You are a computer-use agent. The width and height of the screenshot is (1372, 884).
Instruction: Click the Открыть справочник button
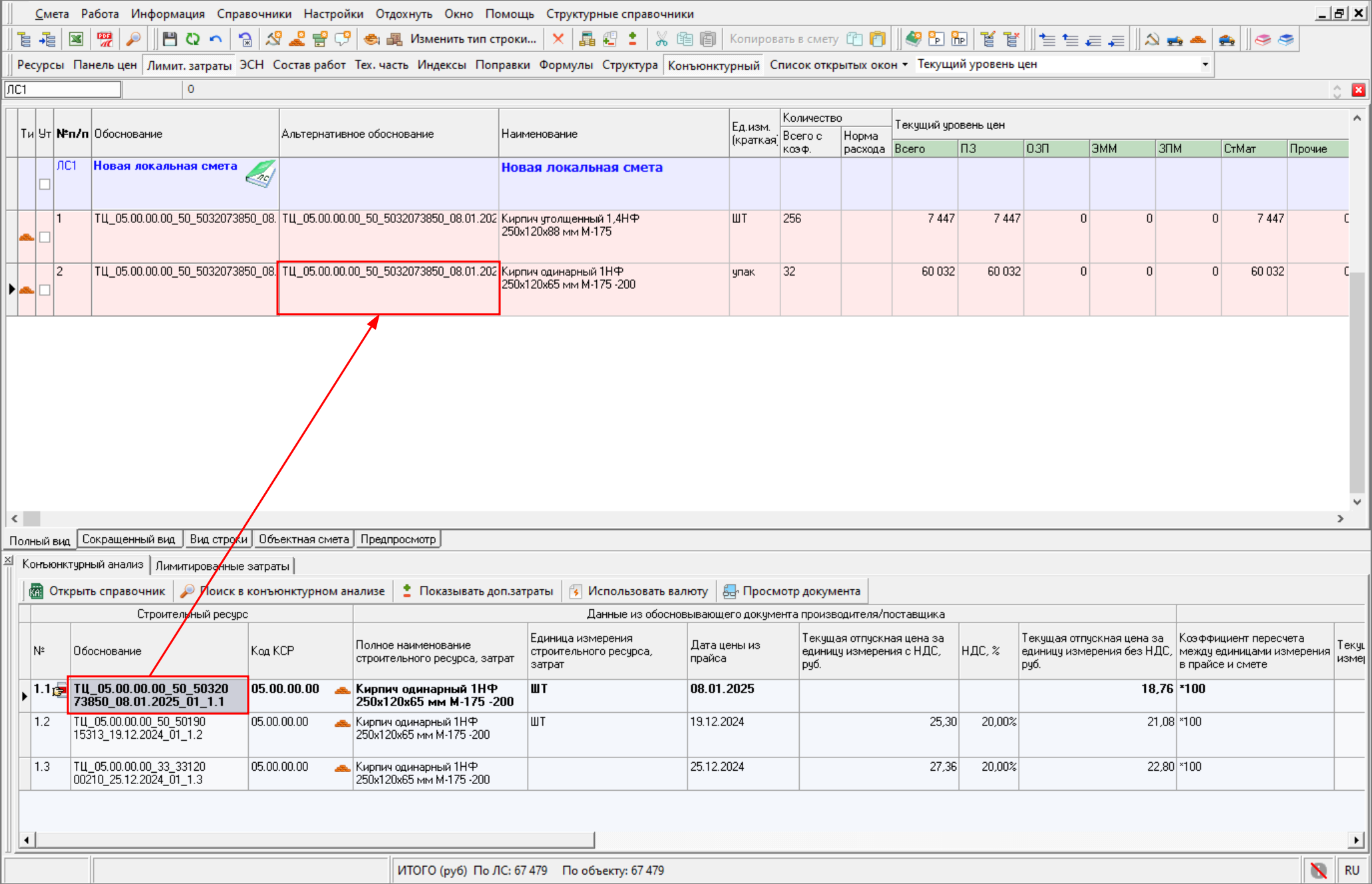(x=98, y=591)
